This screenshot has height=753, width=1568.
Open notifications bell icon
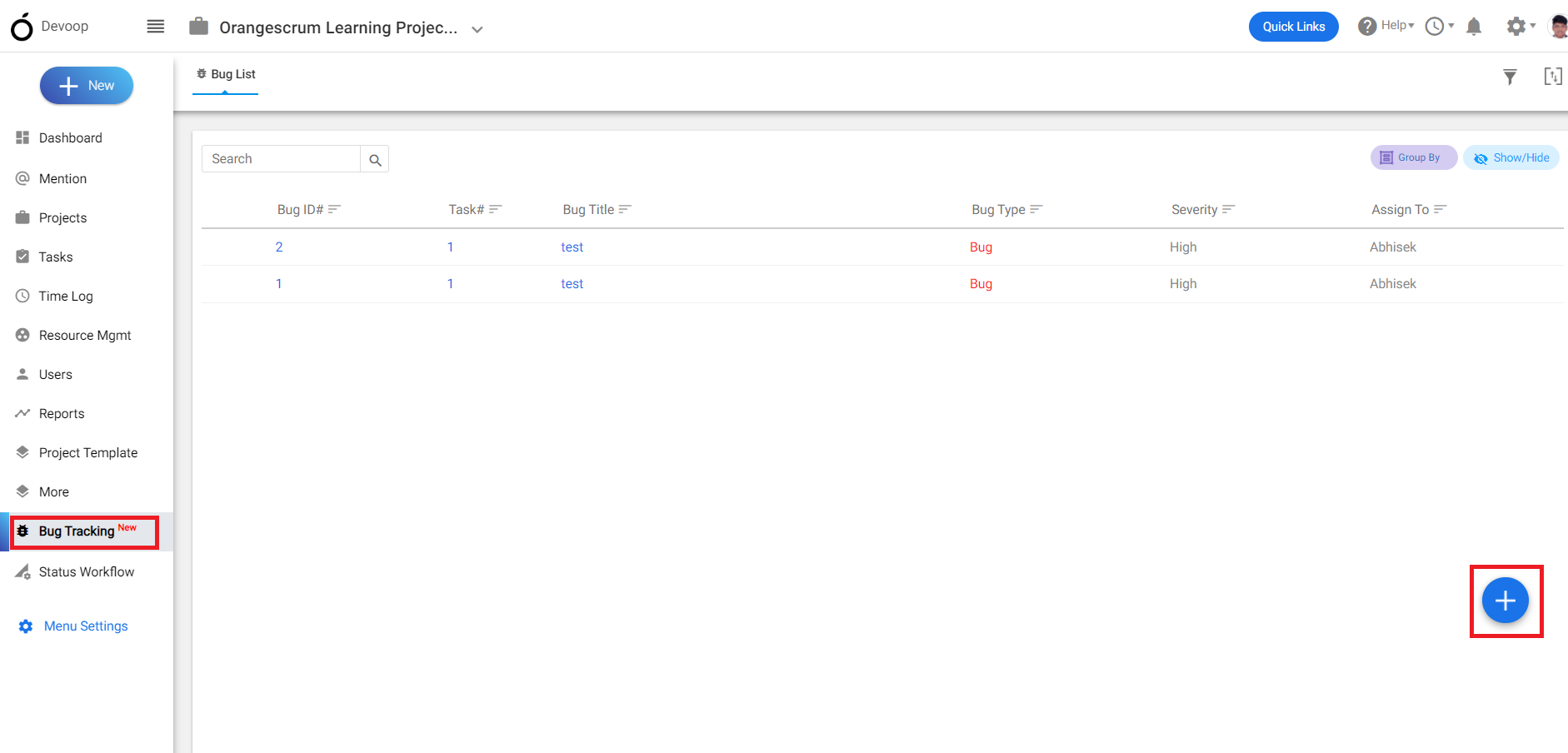coord(1474,27)
